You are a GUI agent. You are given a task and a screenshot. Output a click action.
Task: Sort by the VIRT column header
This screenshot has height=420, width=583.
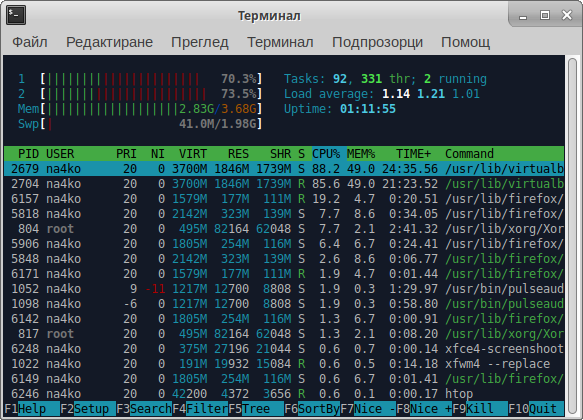coord(193,154)
